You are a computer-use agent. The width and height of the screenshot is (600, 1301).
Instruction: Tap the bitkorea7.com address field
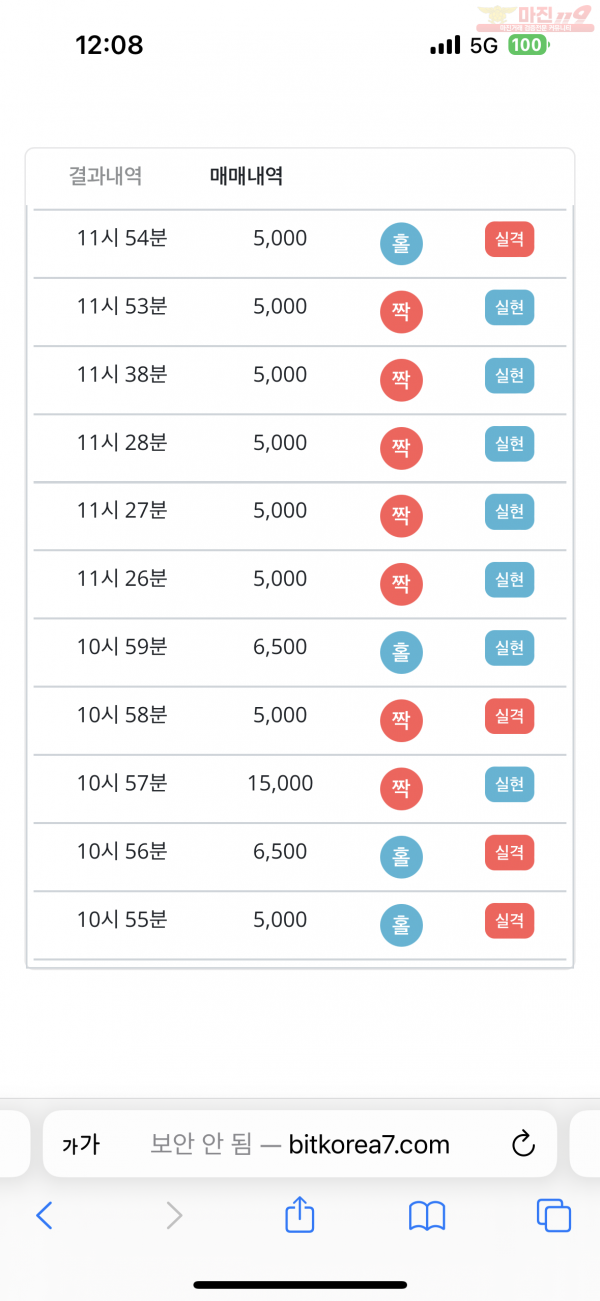pos(300,1144)
